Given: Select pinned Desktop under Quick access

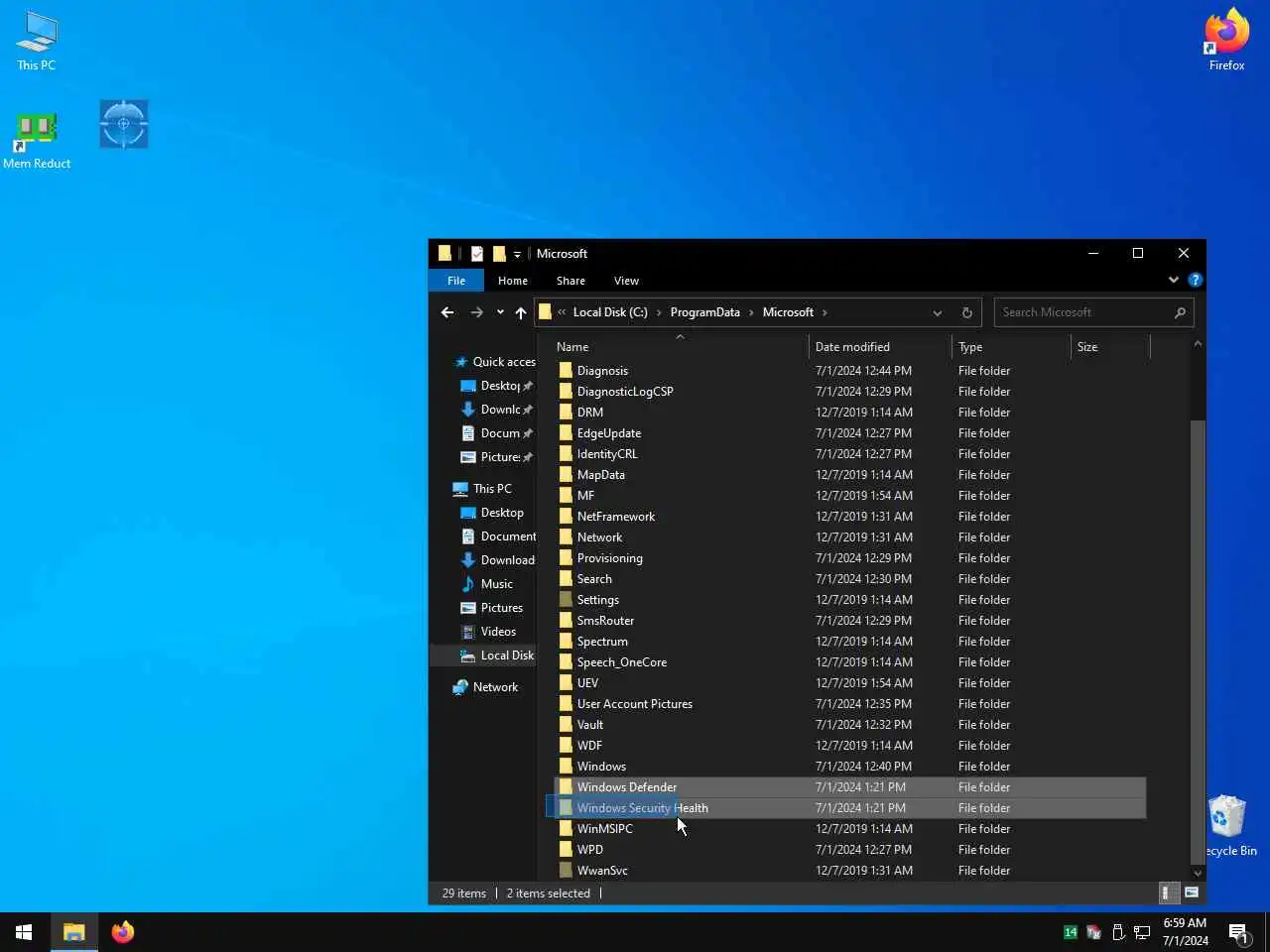Looking at the screenshot, I should point(496,386).
